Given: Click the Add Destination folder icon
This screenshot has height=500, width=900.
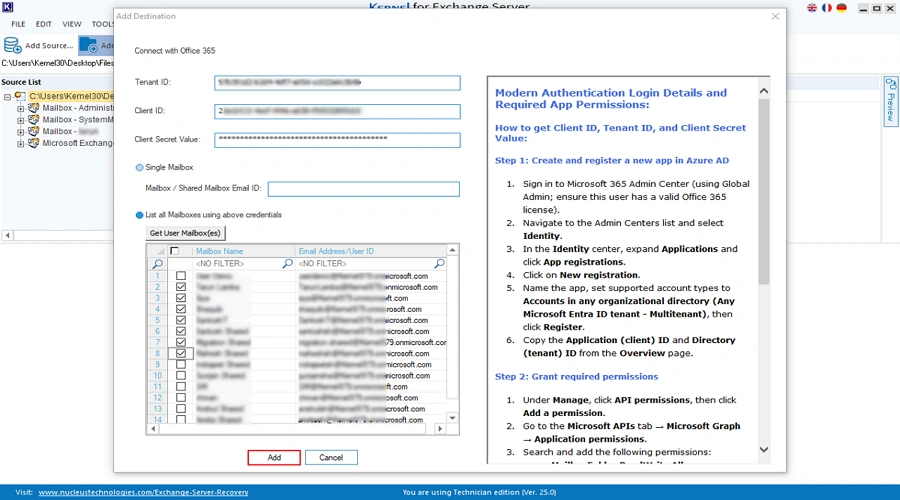Looking at the screenshot, I should click(88, 45).
